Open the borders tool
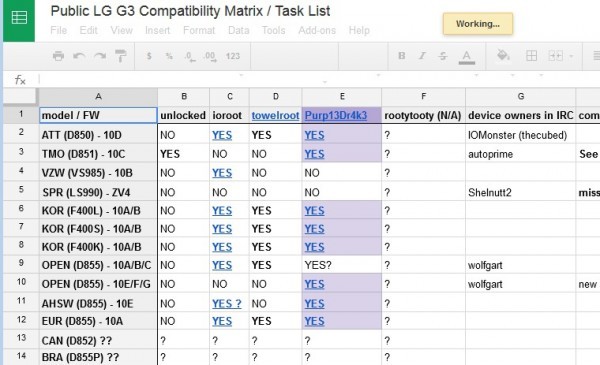 tap(531, 56)
